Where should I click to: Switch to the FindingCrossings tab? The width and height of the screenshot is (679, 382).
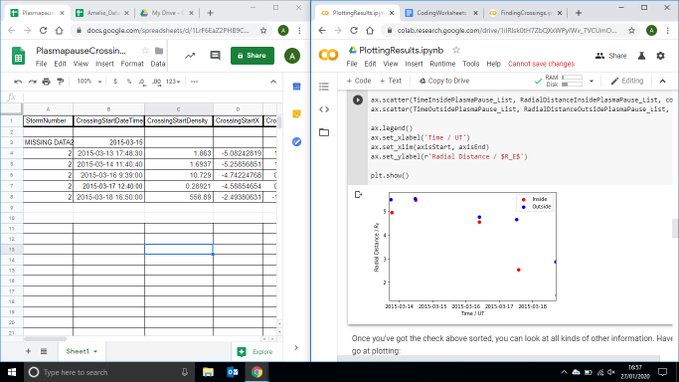point(525,13)
